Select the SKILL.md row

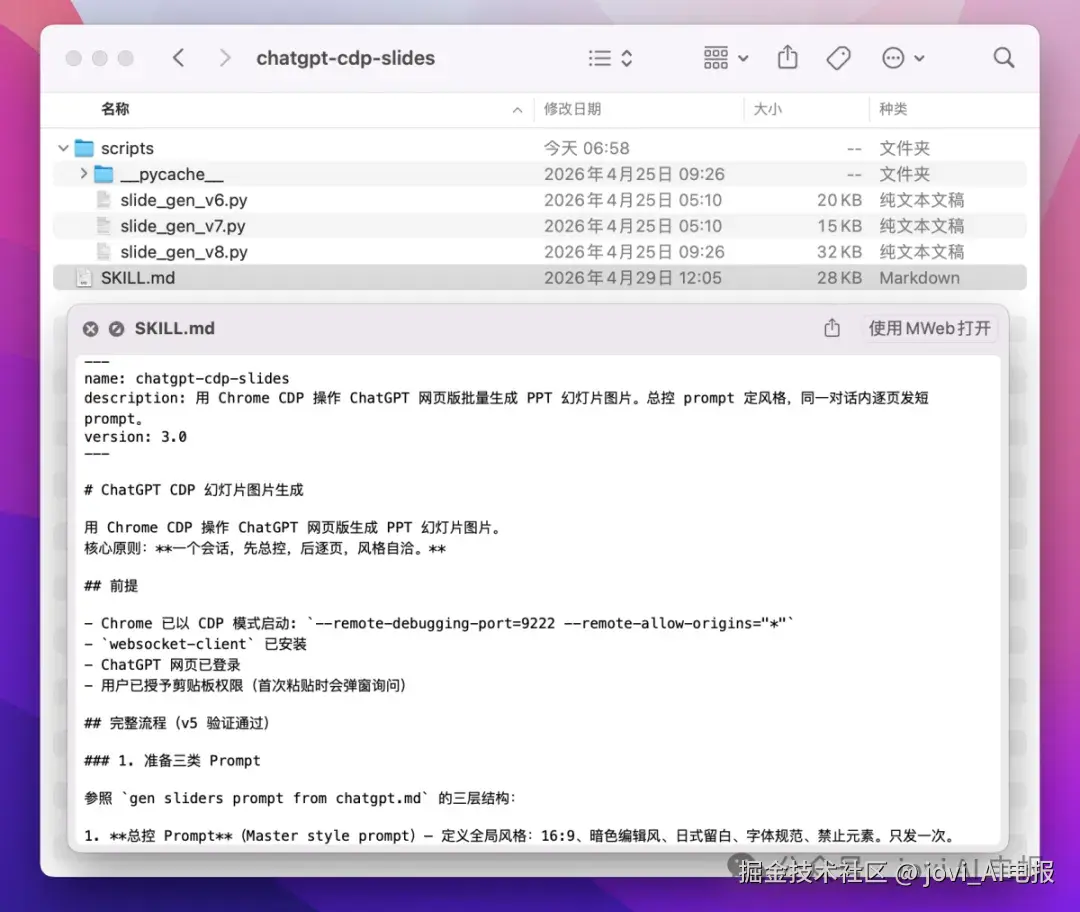coord(539,278)
